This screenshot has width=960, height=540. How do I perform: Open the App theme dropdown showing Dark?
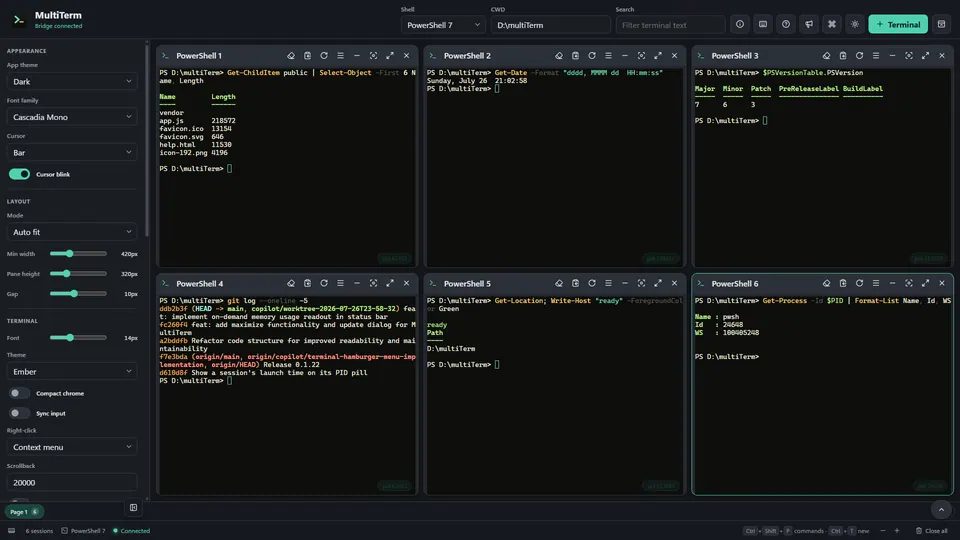click(x=72, y=81)
